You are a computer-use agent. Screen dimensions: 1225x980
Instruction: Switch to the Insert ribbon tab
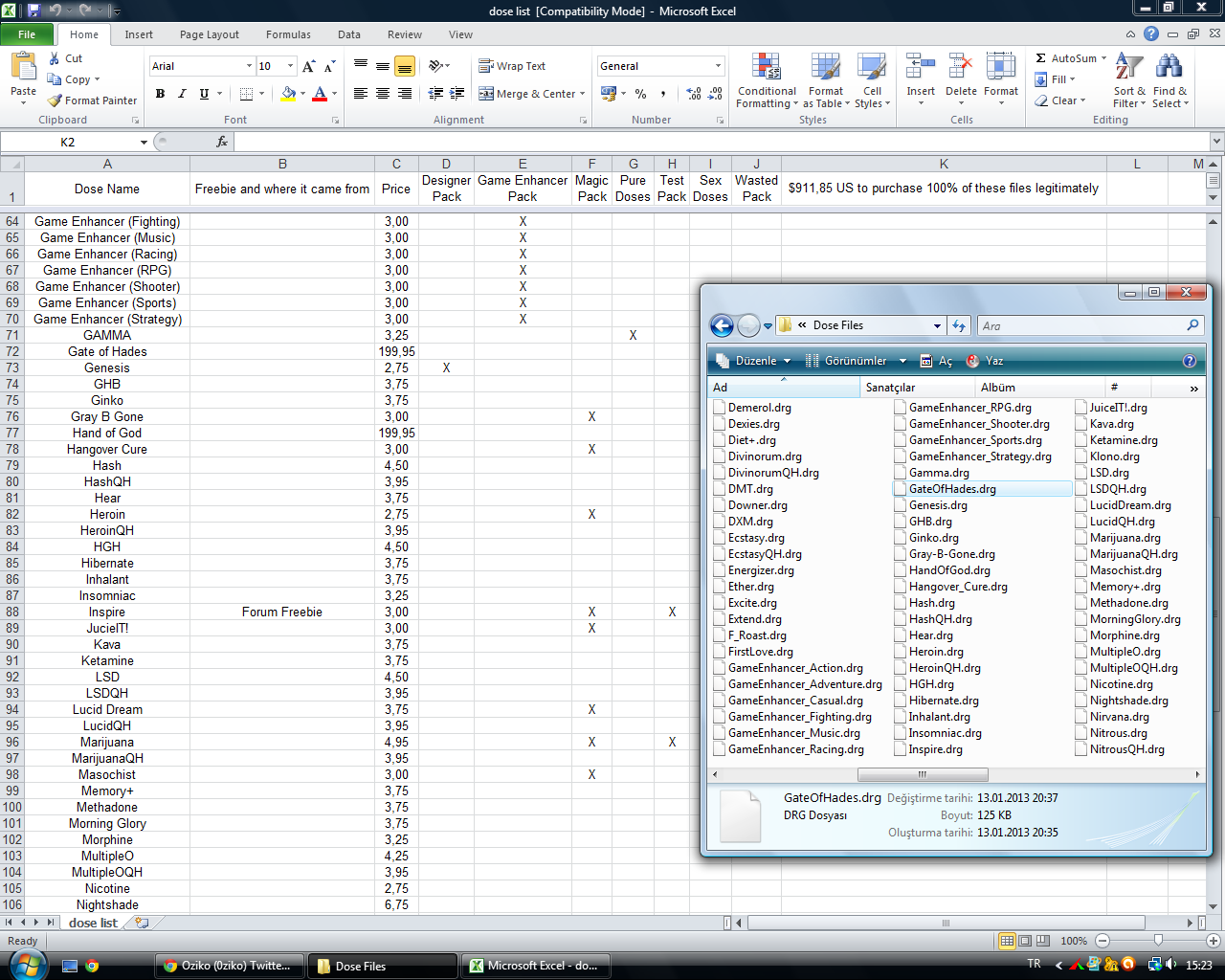[139, 34]
